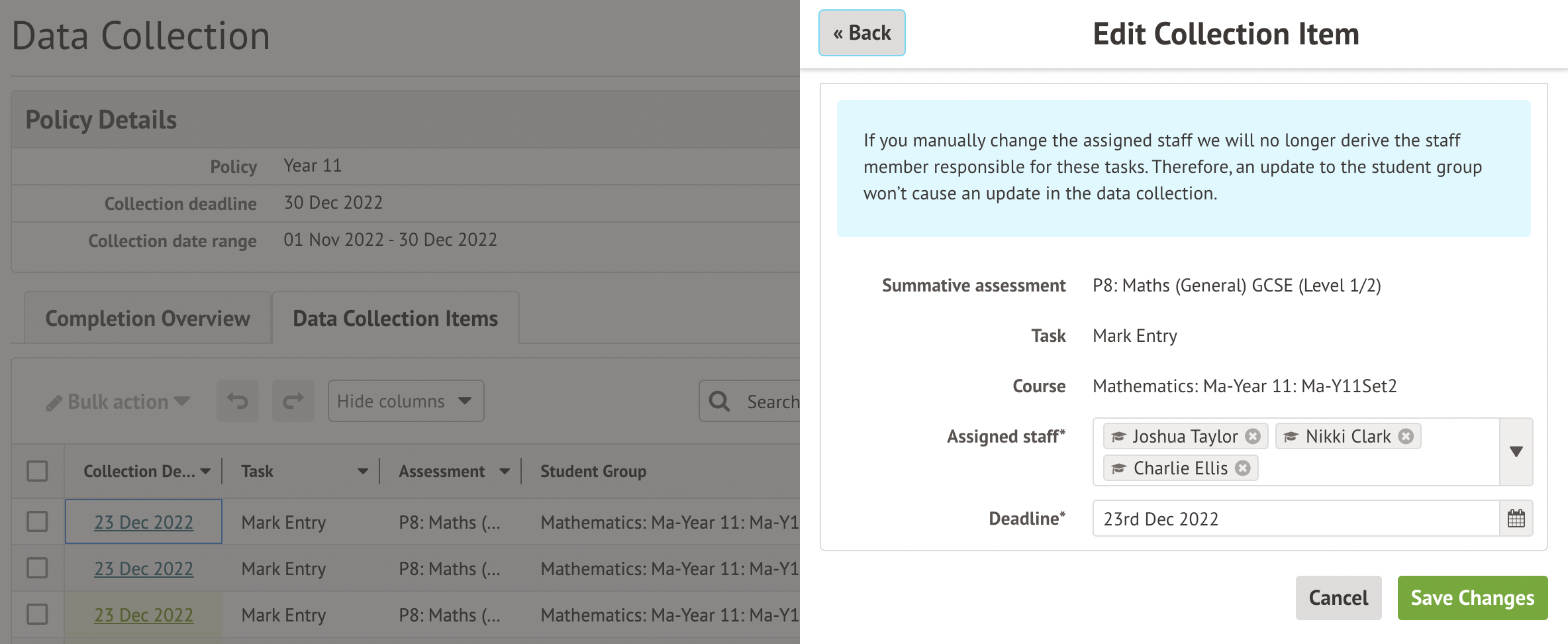
Task: Remove Charlie Ellis from assigned staff
Action: point(1243,468)
